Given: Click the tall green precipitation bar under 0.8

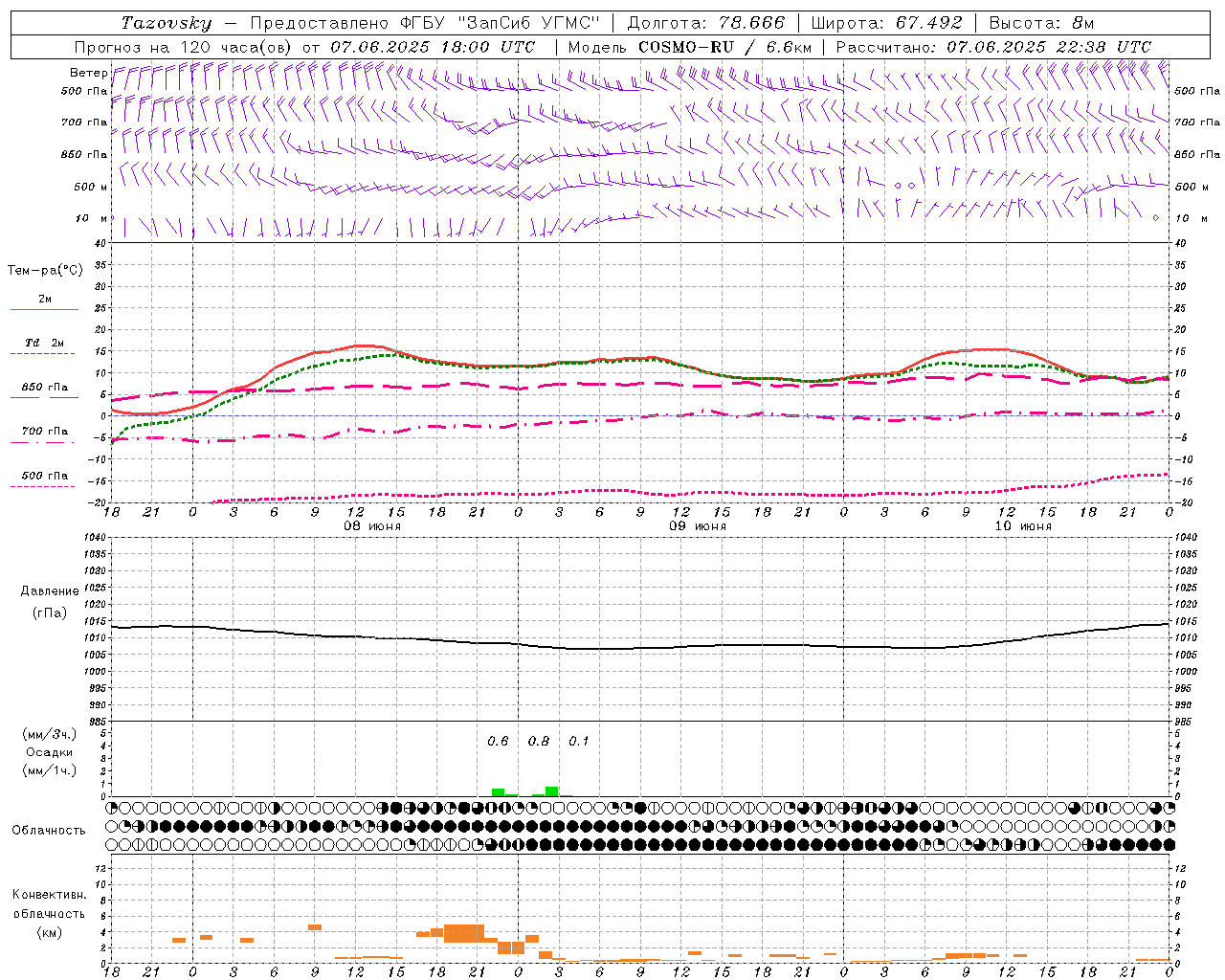Looking at the screenshot, I should point(552,791).
